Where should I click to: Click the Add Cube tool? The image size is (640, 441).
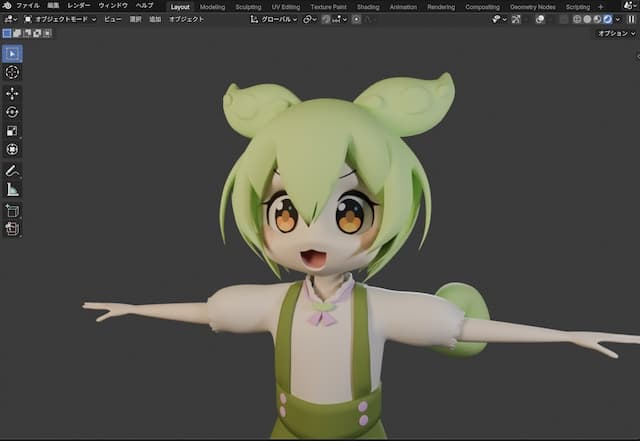pos(12,210)
